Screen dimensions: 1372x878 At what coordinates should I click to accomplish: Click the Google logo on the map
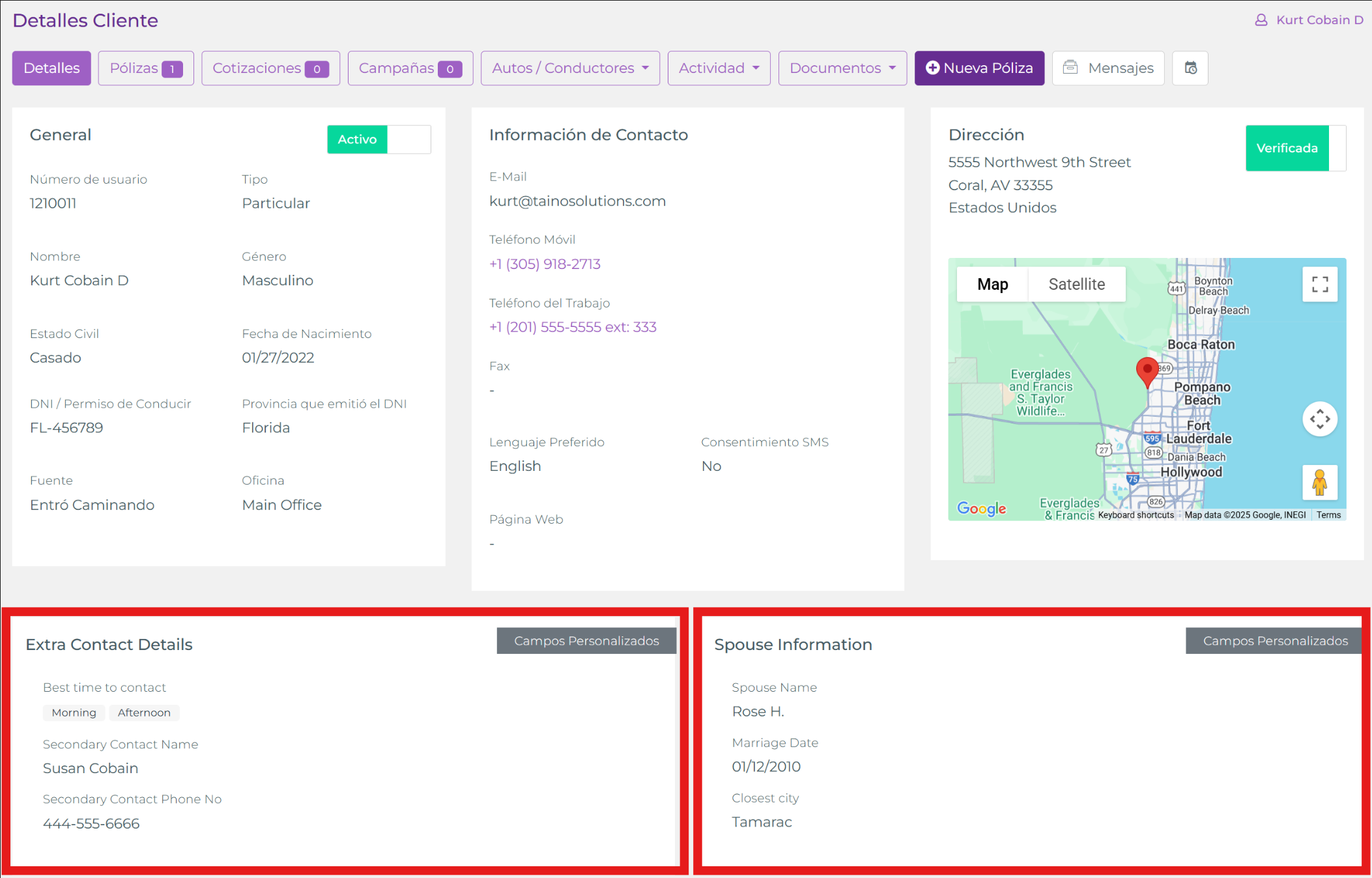pos(981,509)
